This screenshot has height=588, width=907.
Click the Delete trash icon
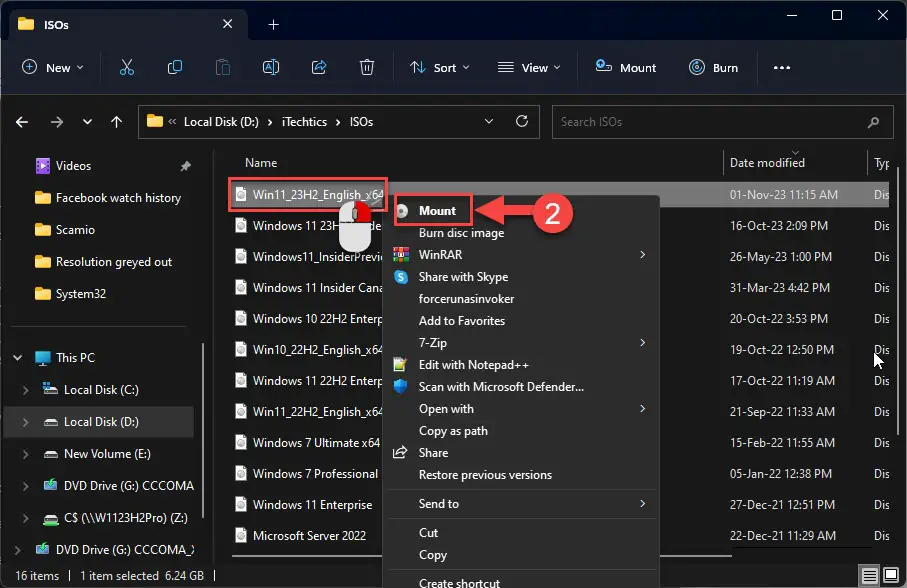tap(367, 67)
